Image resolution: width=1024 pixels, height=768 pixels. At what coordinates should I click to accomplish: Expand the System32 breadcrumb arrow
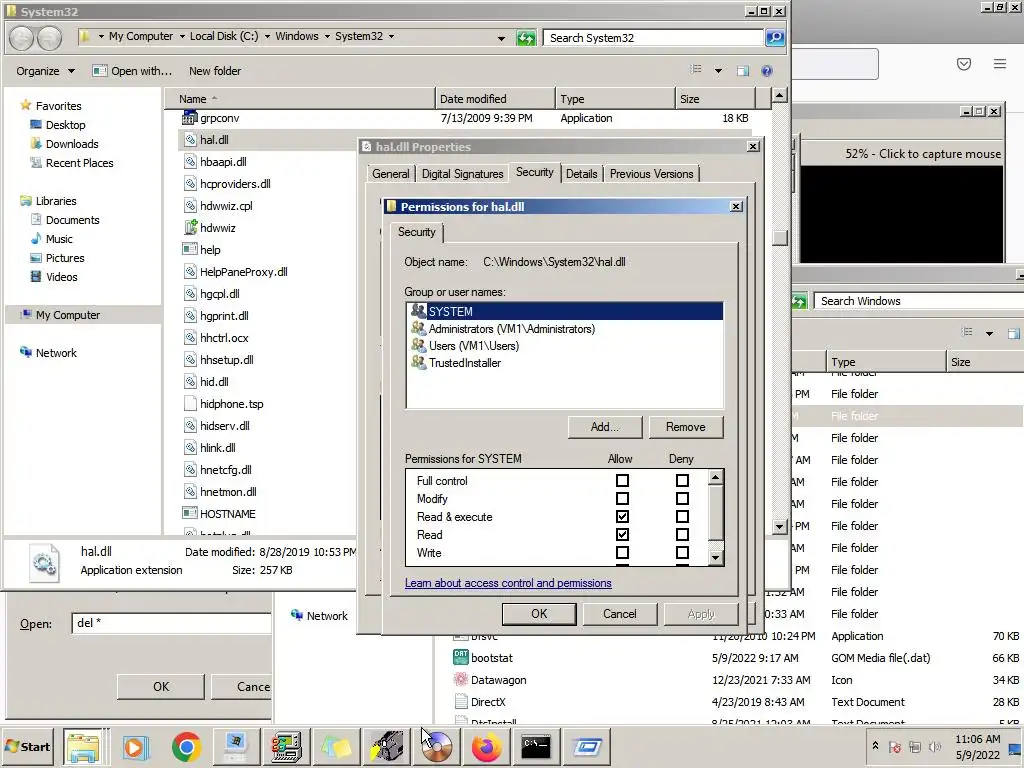391,37
